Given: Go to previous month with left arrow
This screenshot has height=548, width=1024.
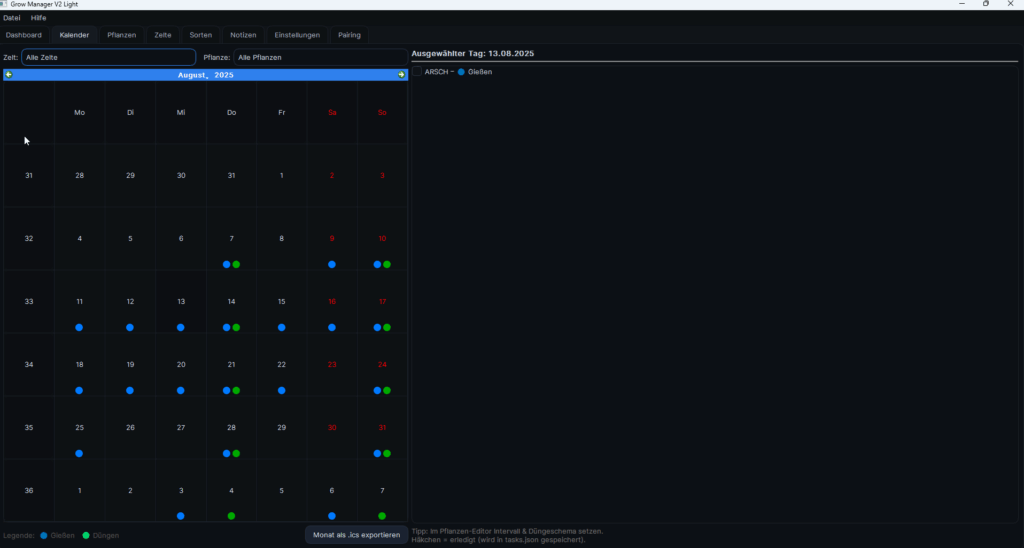Looking at the screenshot, I should coord(9,75).
